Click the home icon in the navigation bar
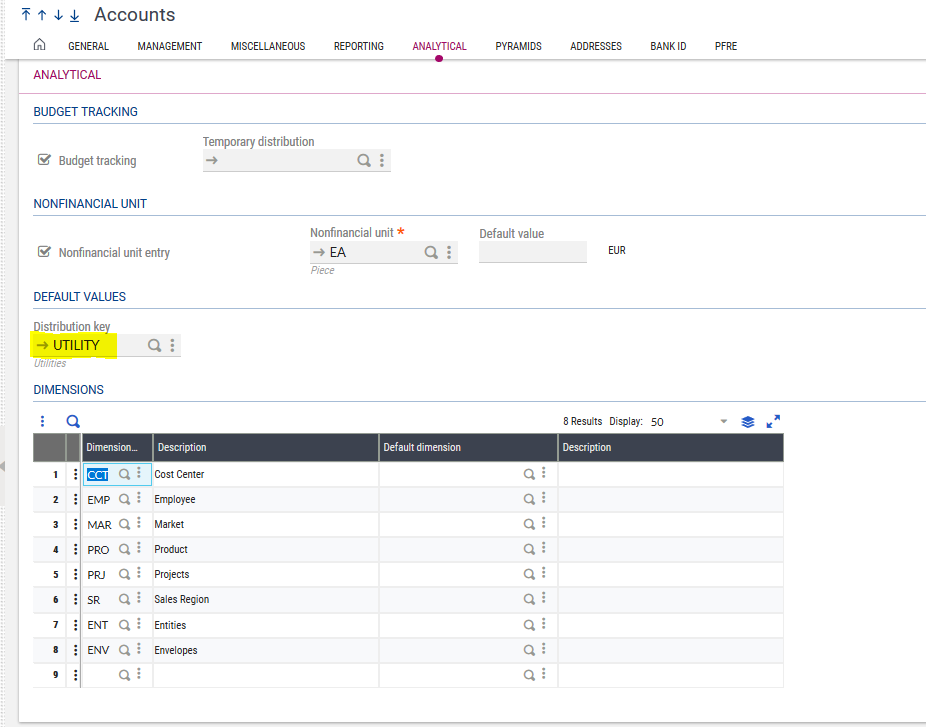The image size is (926, 727). 39,45
